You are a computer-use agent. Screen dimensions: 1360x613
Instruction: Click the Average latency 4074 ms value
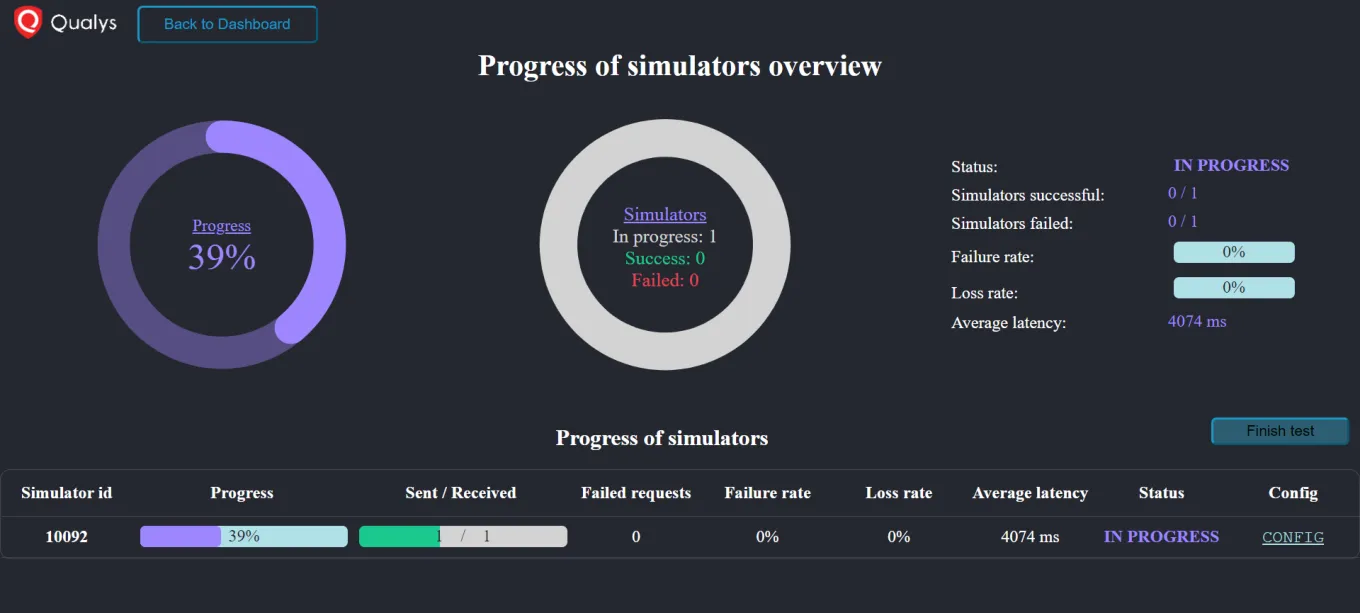[x=1197, y=322]
